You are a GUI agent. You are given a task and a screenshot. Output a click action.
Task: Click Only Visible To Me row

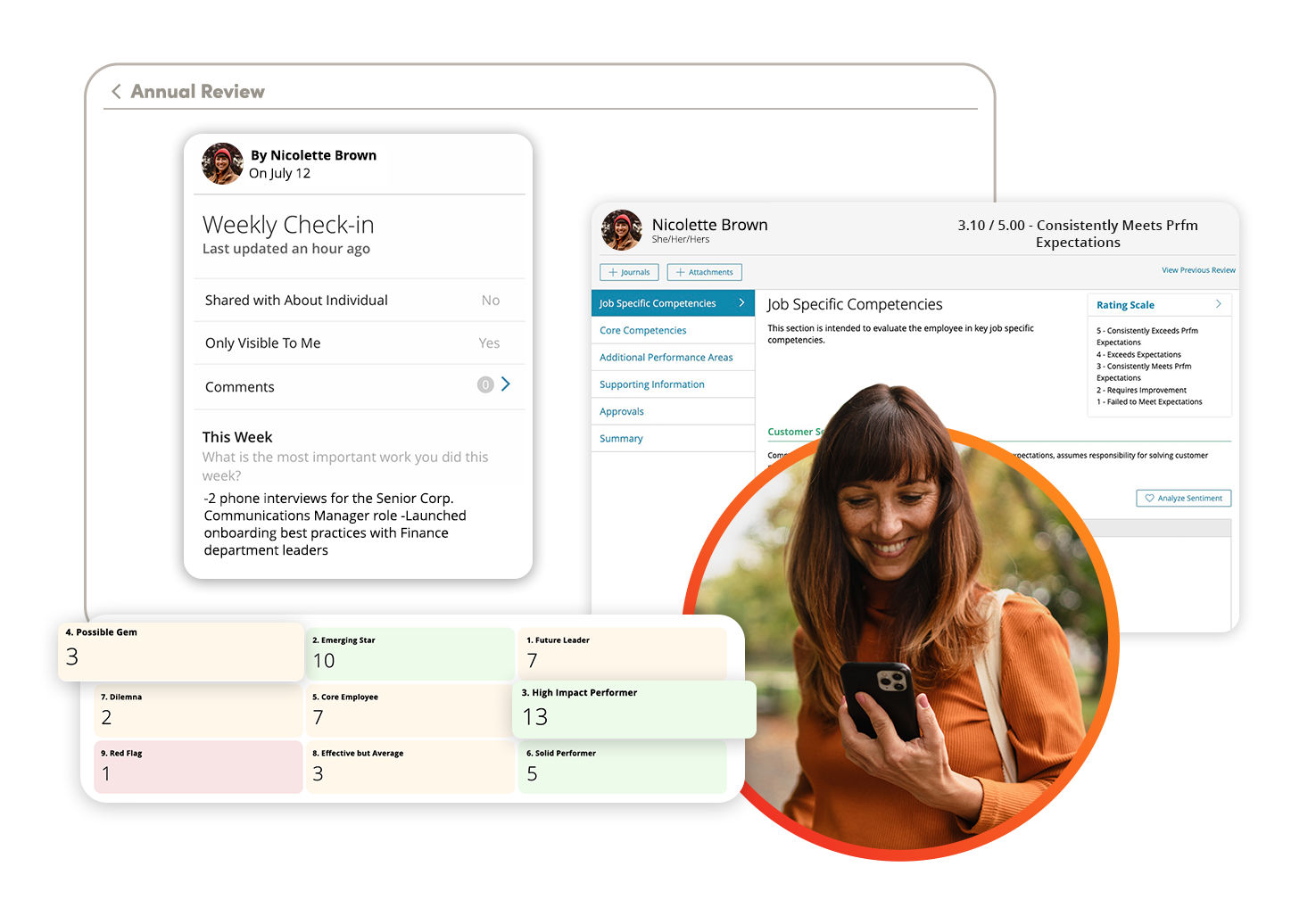click(360, 343)
